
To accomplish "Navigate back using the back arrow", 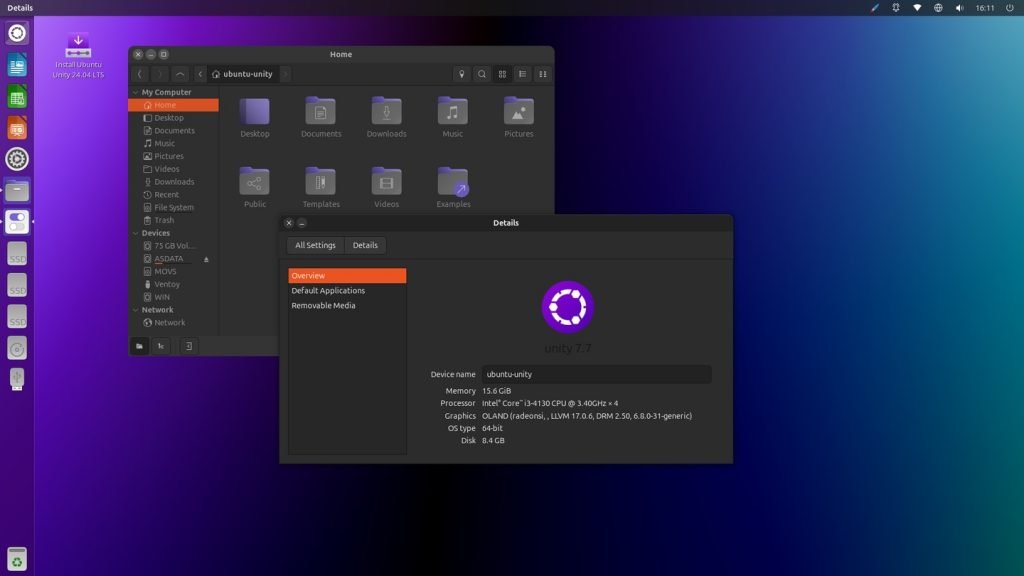I will [x=139, y=73].
